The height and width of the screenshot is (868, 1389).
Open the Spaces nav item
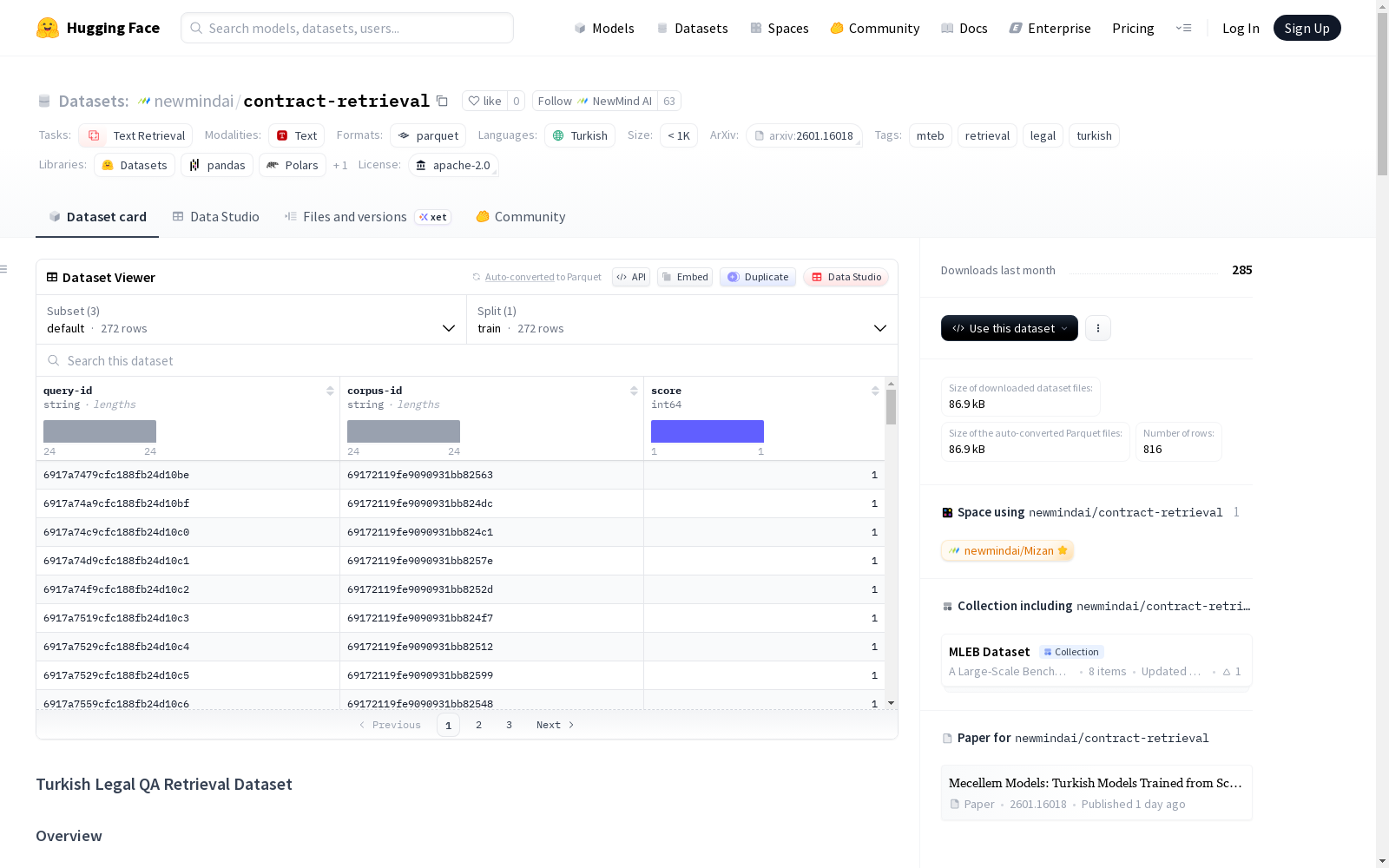point(780,28)
